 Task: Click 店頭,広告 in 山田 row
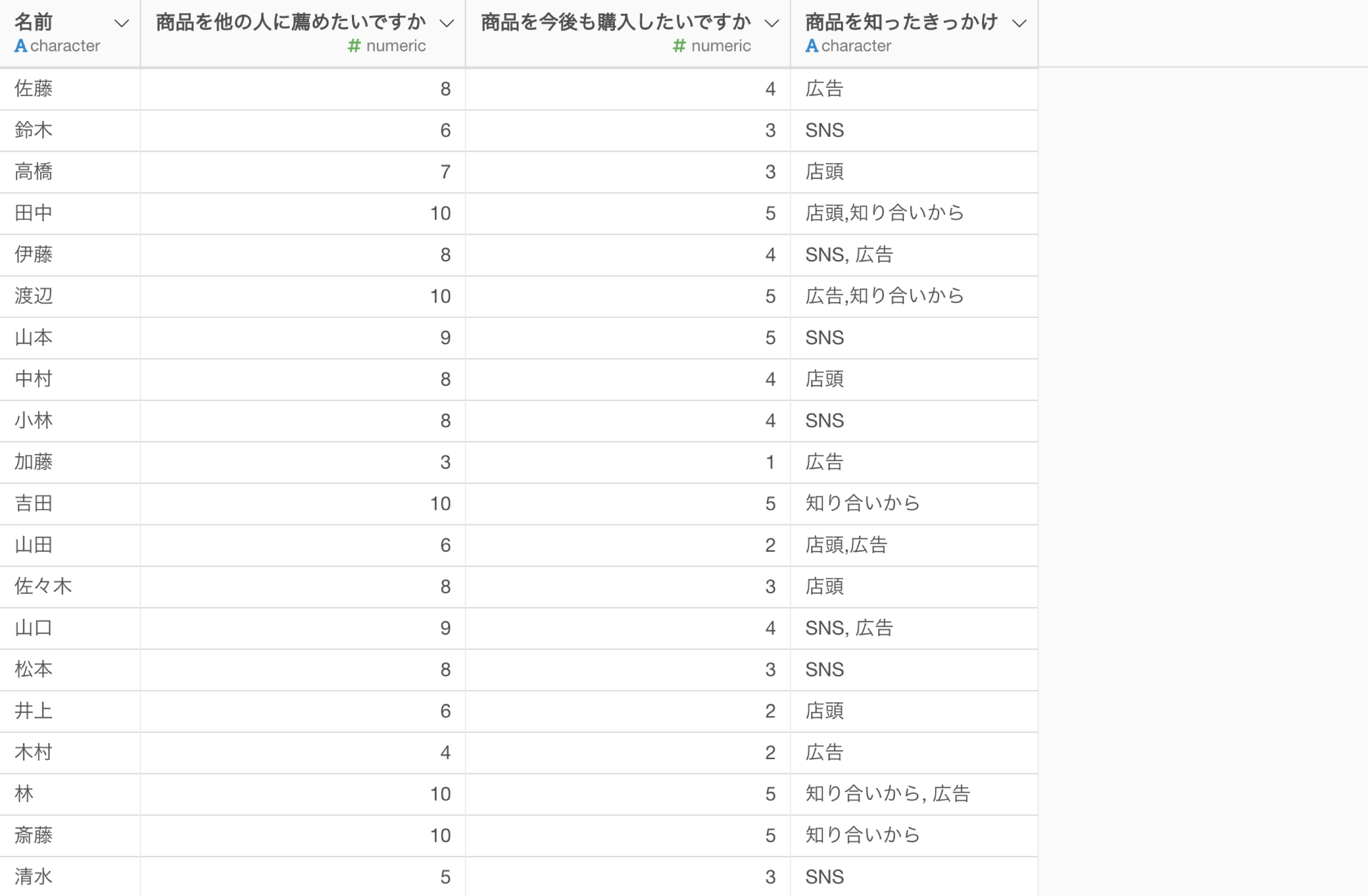(x=846, y=545)
